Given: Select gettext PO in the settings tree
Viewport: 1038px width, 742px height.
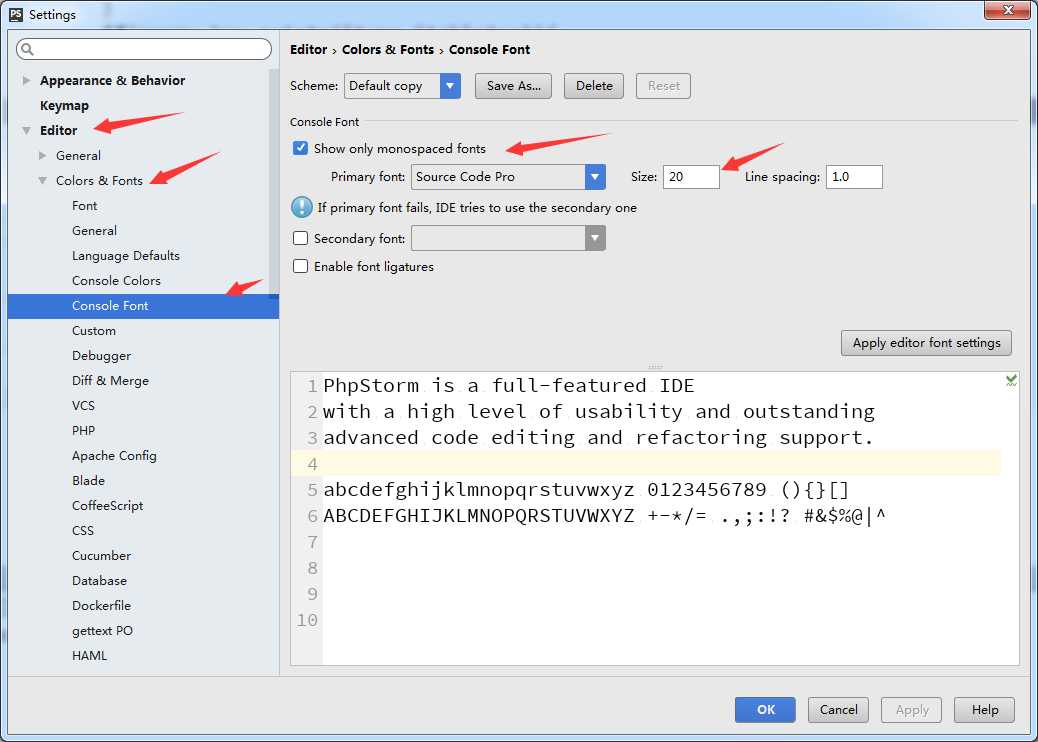Looking at the screenshot, I should [103, 631].
